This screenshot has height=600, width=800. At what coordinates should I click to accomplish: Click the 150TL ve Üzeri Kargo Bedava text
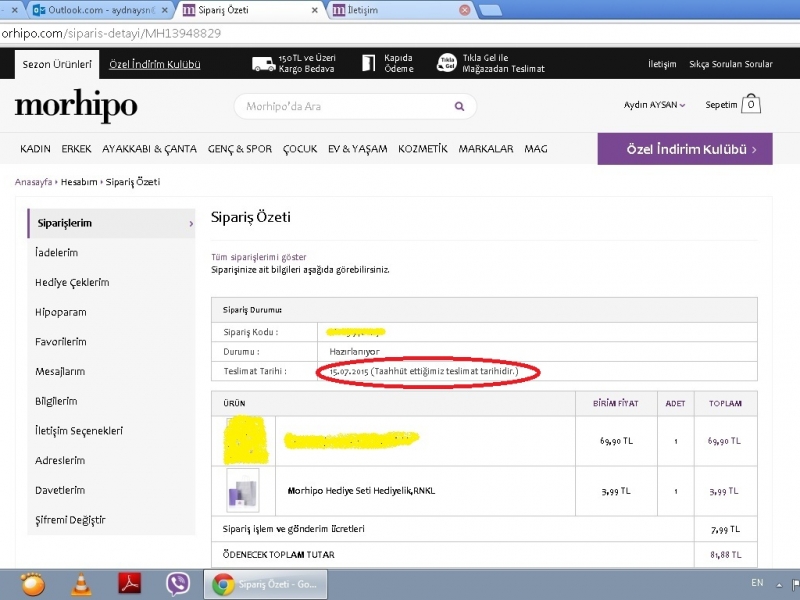[x=307, y=63]
